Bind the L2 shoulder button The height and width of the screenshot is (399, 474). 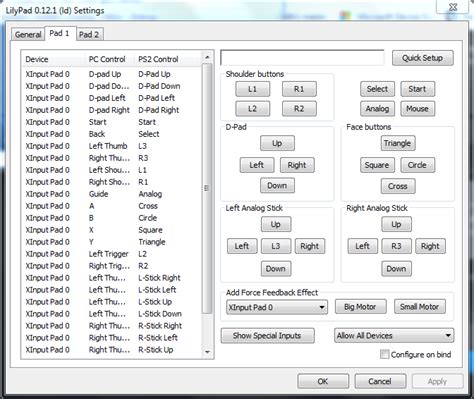point(252,109)
